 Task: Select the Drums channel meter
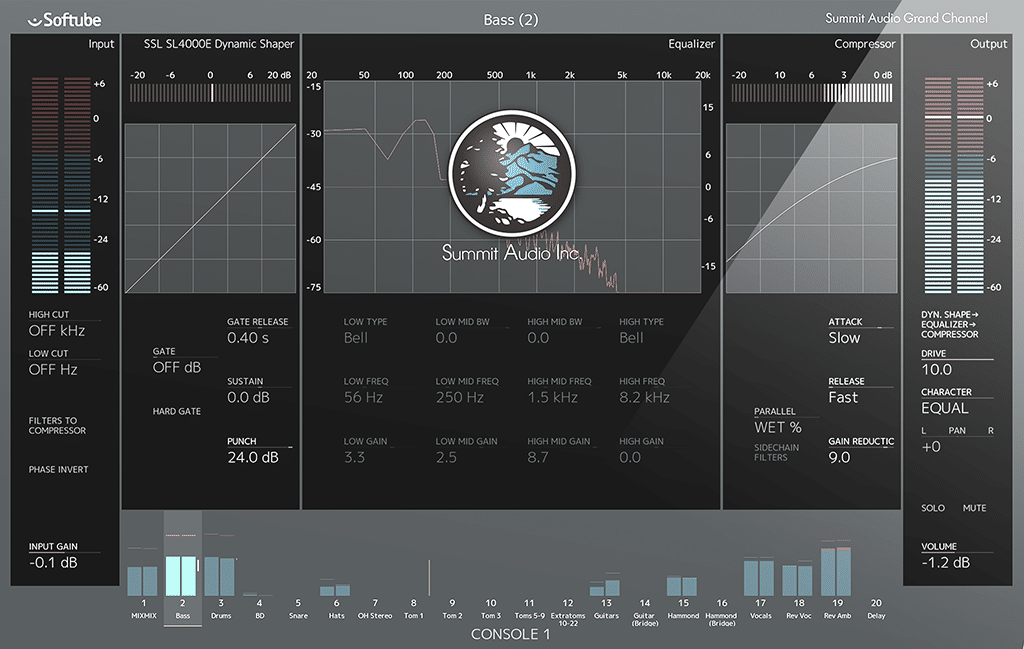[220, 576]
